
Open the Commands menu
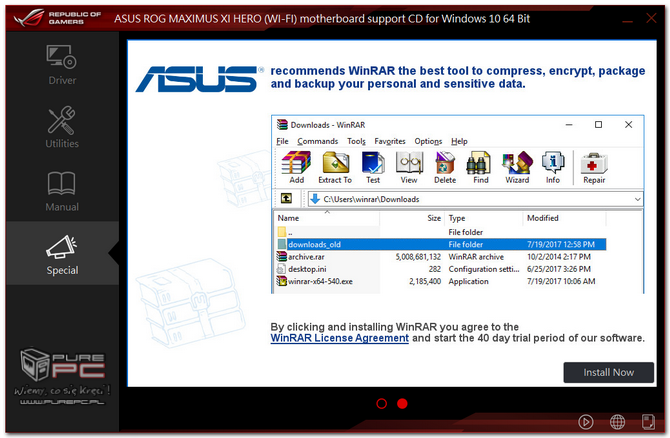[x=317, y=141]
